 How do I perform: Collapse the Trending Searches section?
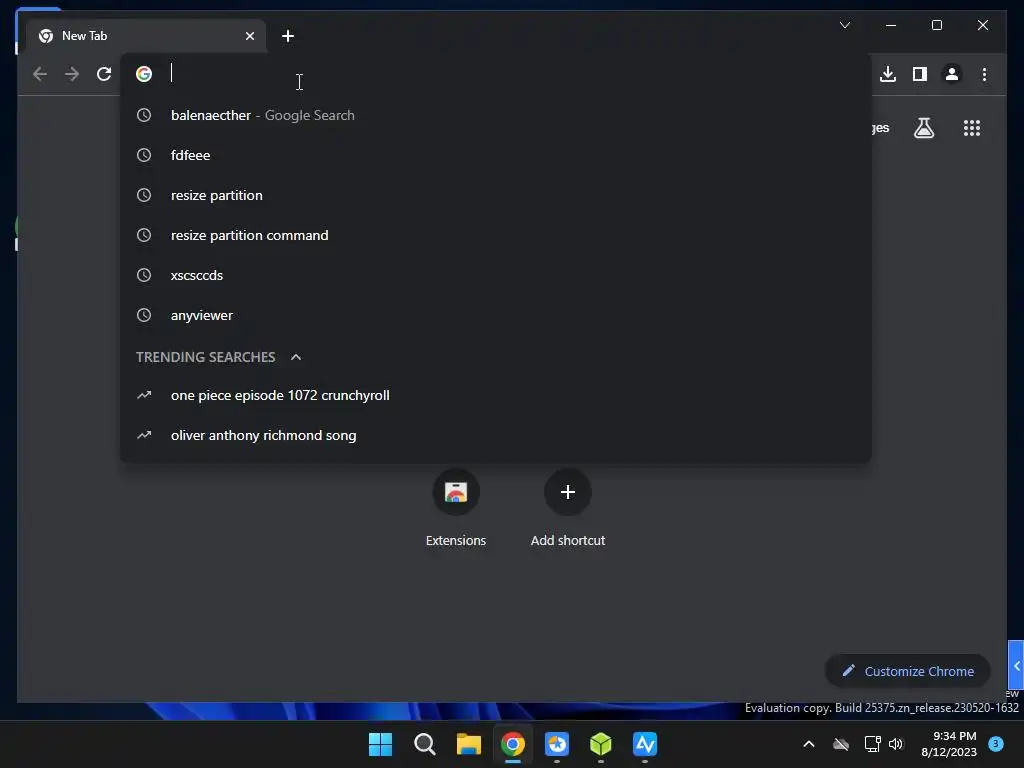point(296,357)
